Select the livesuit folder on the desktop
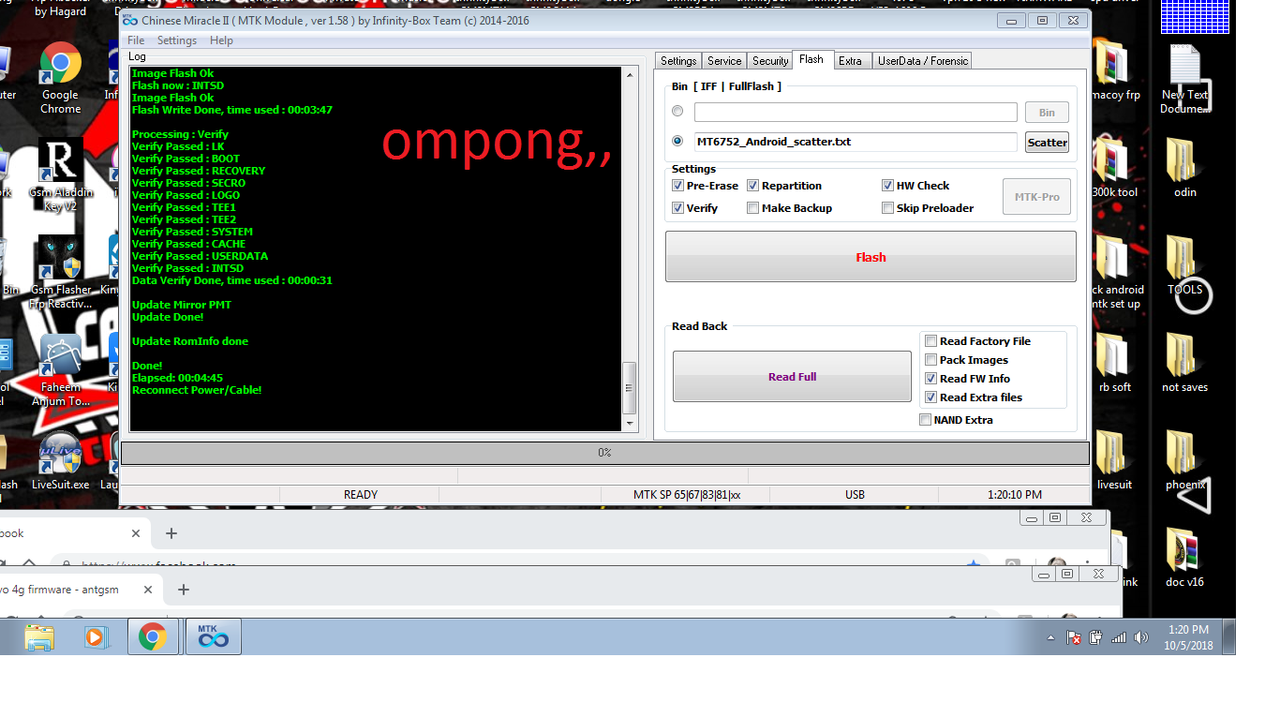1280x720 pixels. point(1115,460)
